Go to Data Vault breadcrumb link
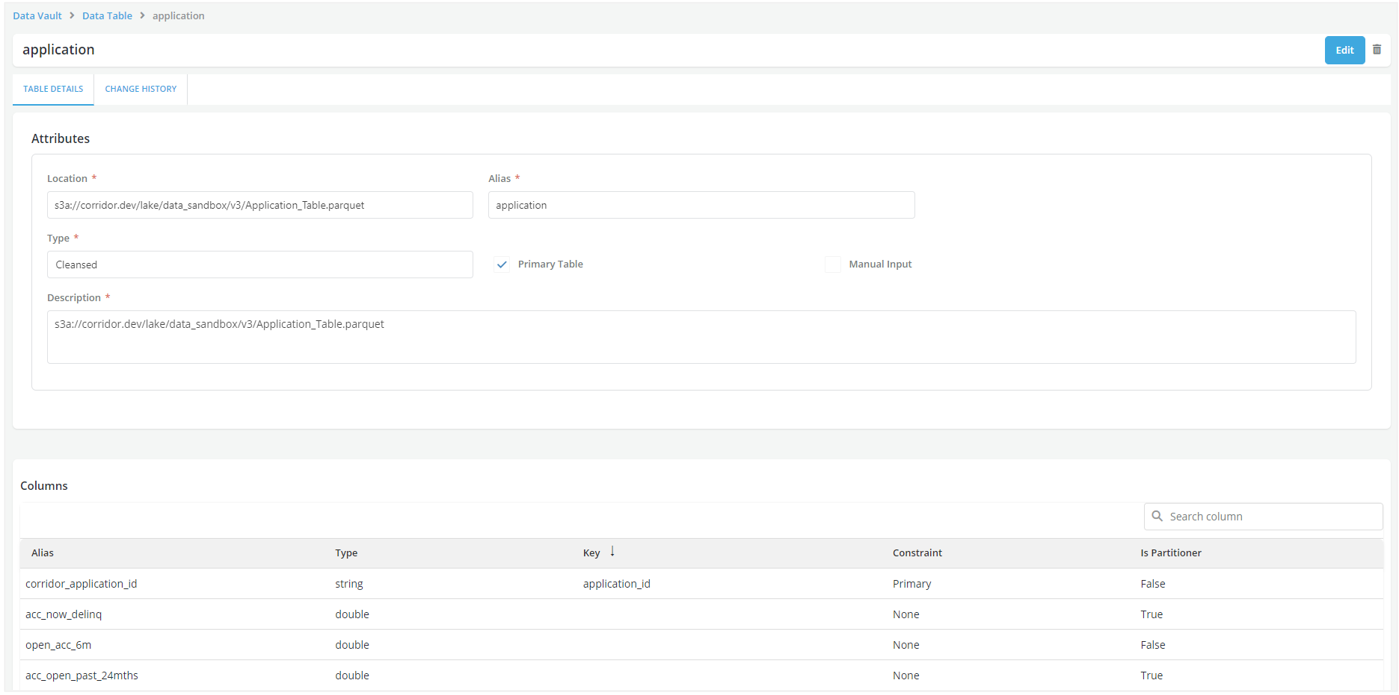1399x695 pixels. pyautogui.click(x=37, y=16)
